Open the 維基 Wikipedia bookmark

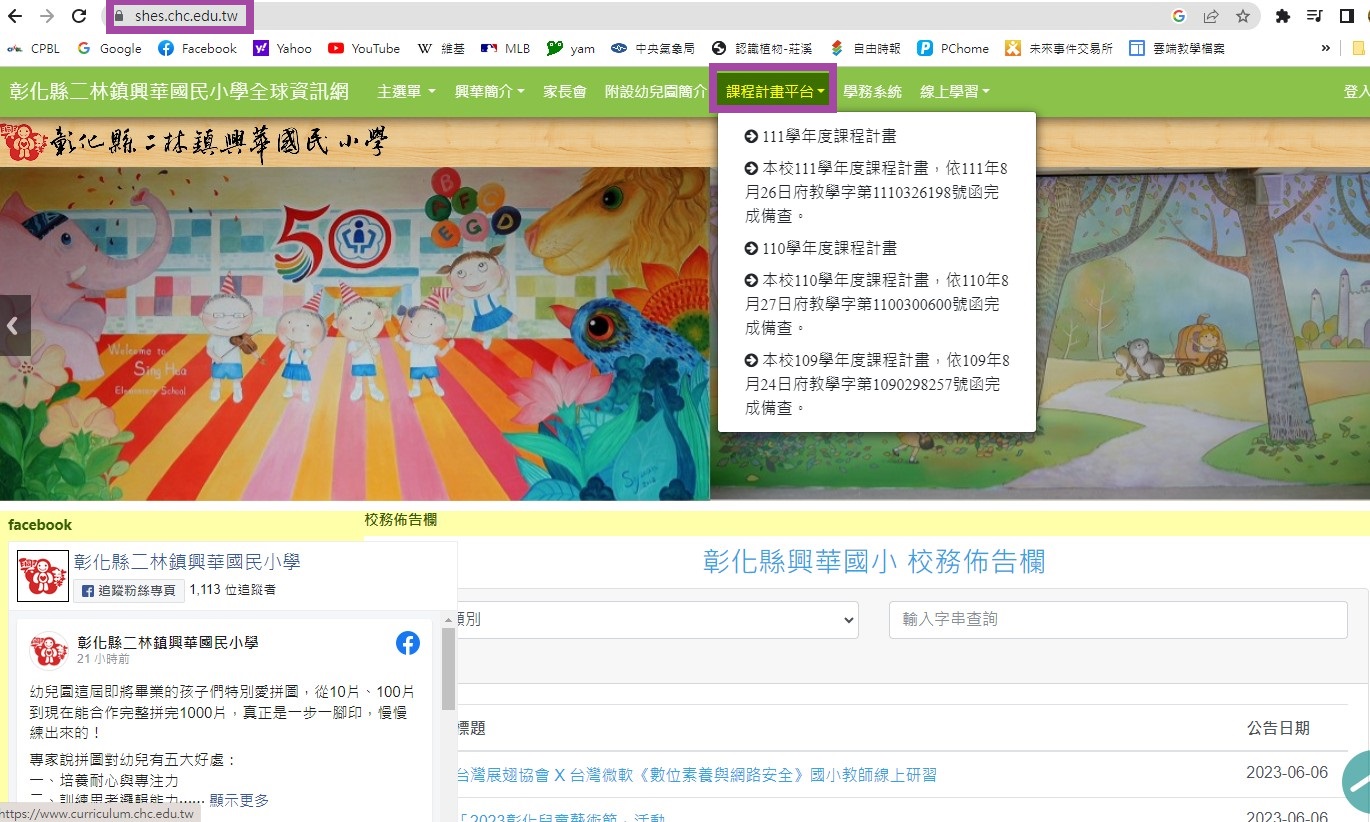(x=440, y=48)
